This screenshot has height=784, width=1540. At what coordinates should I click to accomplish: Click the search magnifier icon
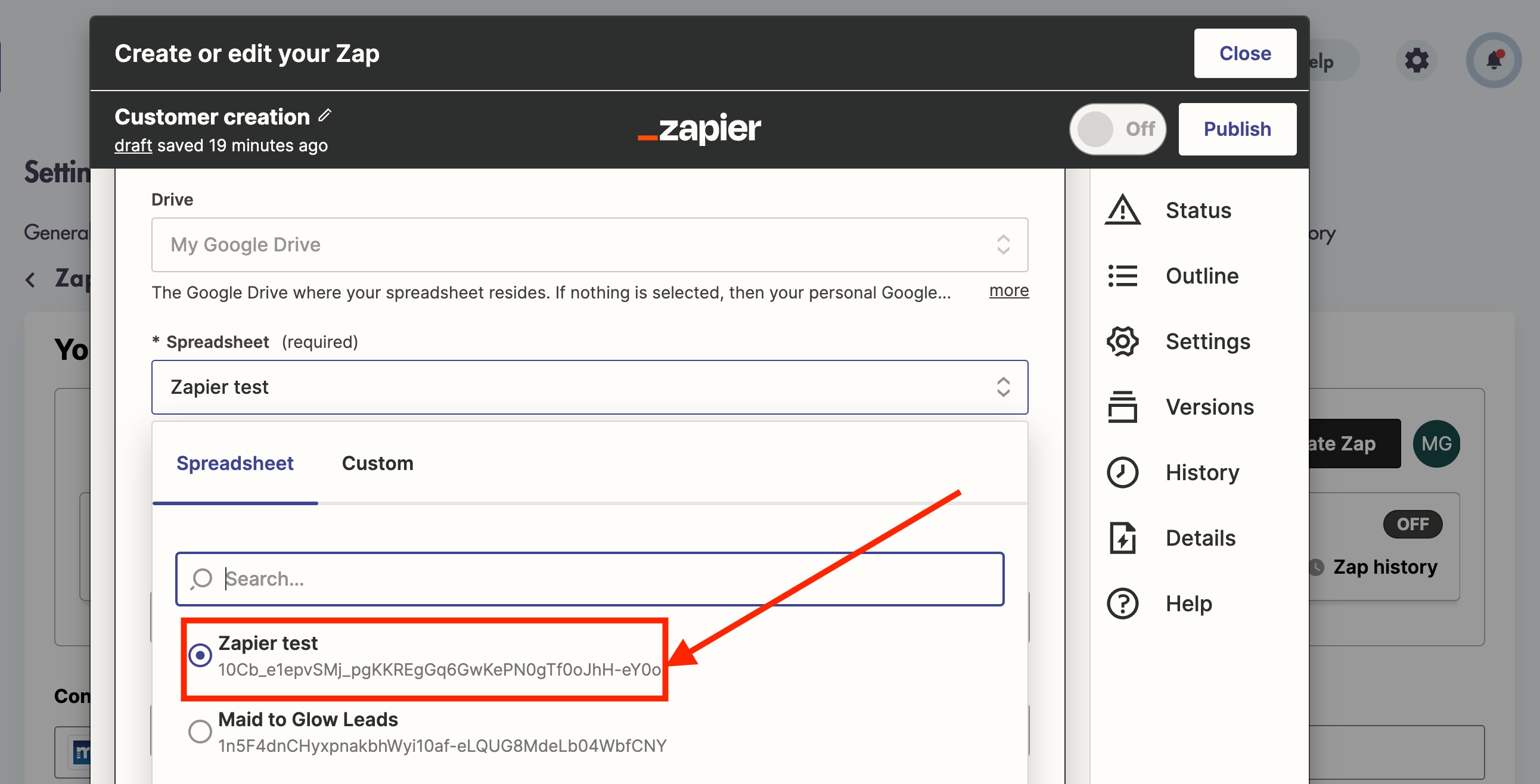201,578
